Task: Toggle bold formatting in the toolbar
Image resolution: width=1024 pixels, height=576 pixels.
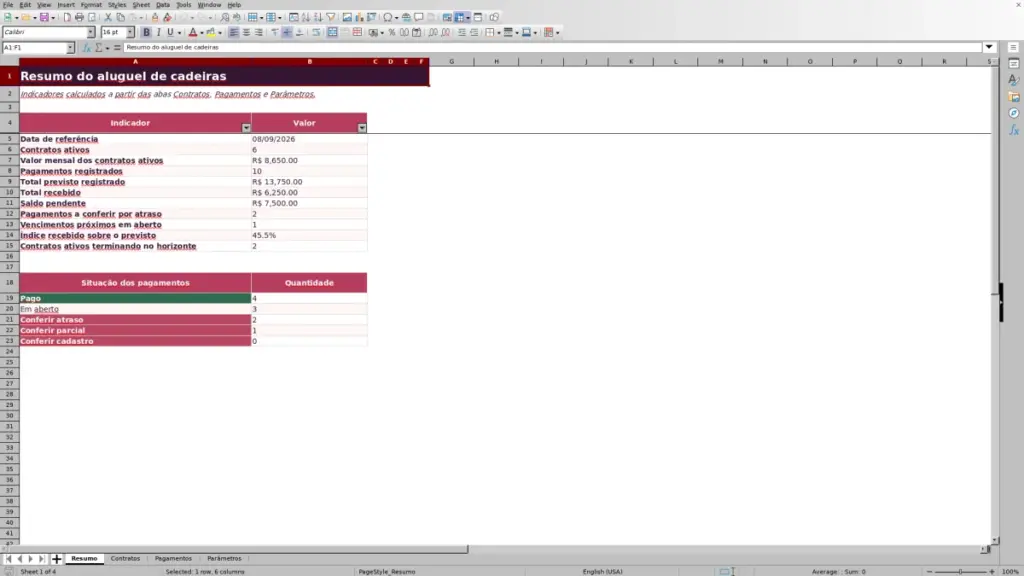Action: click(146, 32)
